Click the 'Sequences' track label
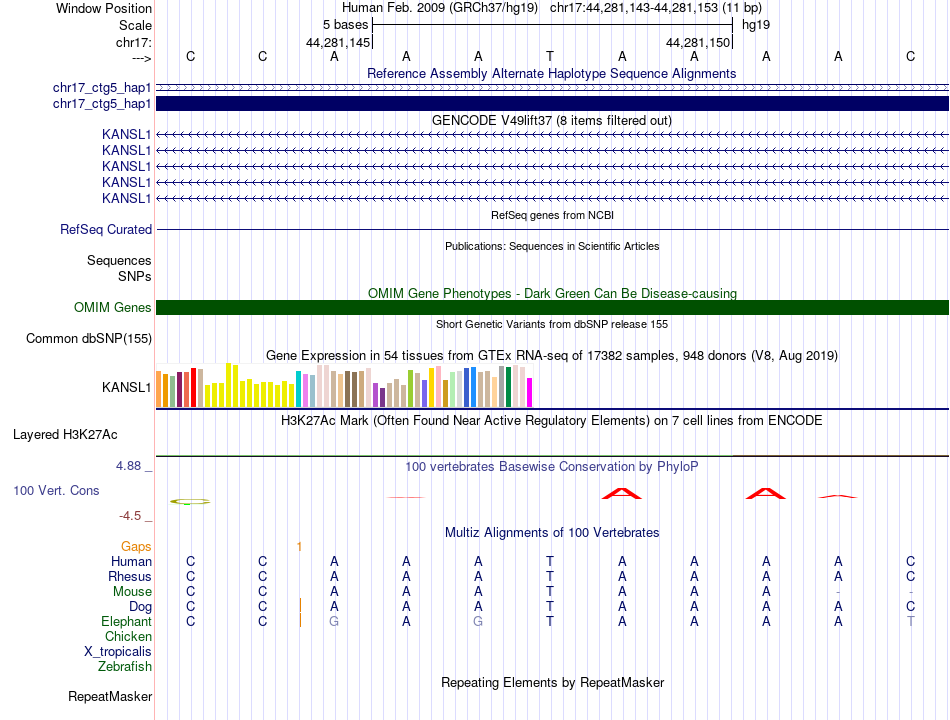The height and width of the screenshot is (720, 950). [x=119, y=260]
